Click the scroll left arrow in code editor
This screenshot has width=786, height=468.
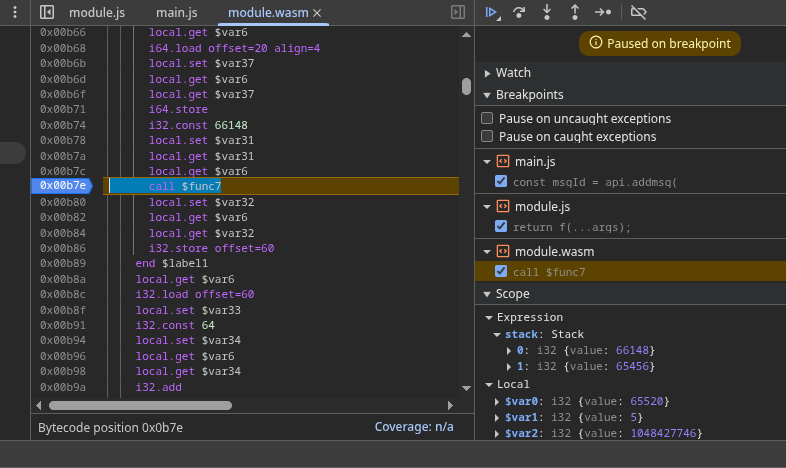tap(39, 405)
